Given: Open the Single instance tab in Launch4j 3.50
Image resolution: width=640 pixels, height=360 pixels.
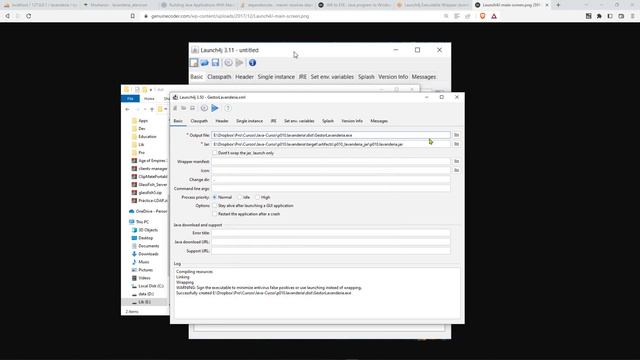Looking at the screenshot, I should click(x=249, y=121).
